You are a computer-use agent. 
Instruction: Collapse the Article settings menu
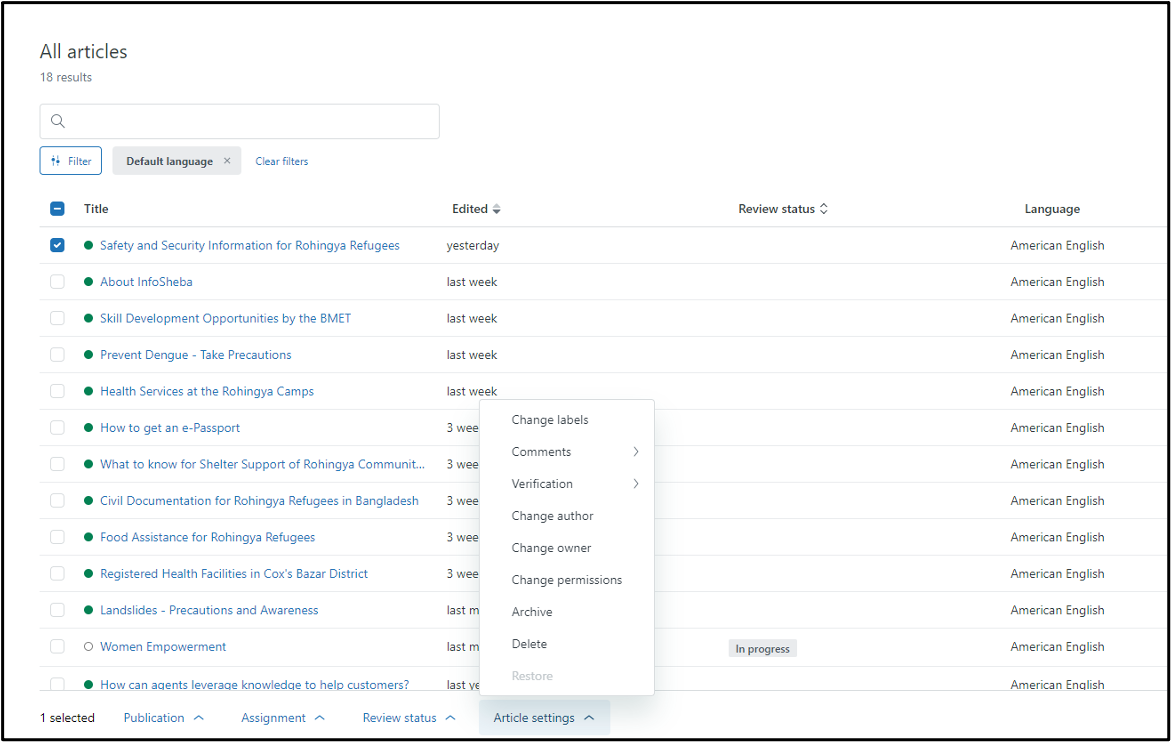tap(544, 718)
